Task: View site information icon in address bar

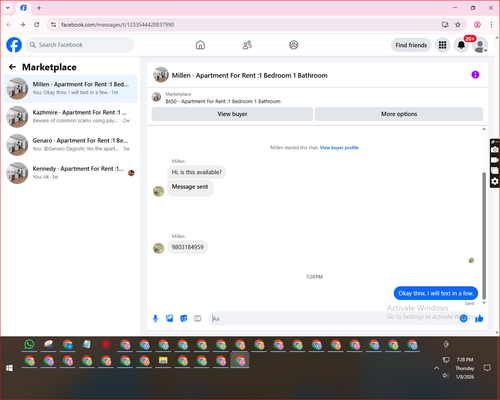Action: [x=53, y=25]
